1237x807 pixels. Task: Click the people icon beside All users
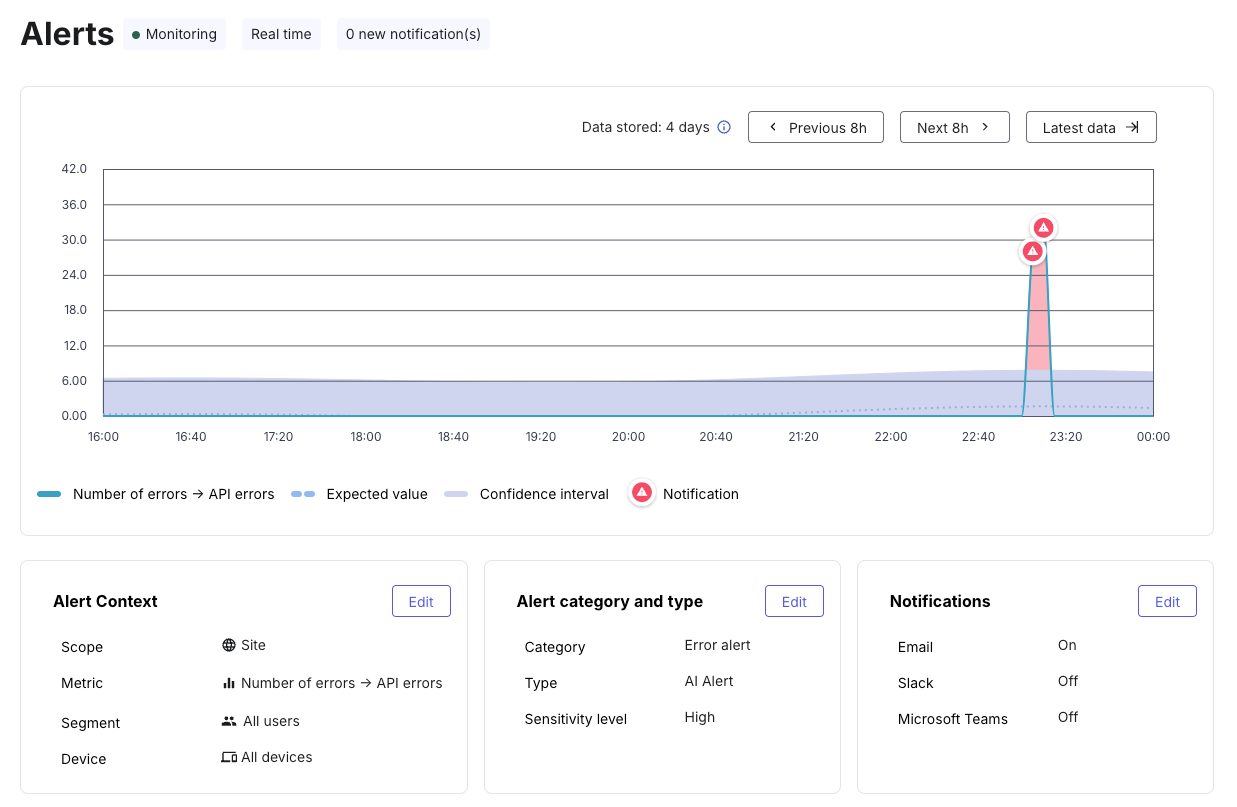[x=229, y=721]
